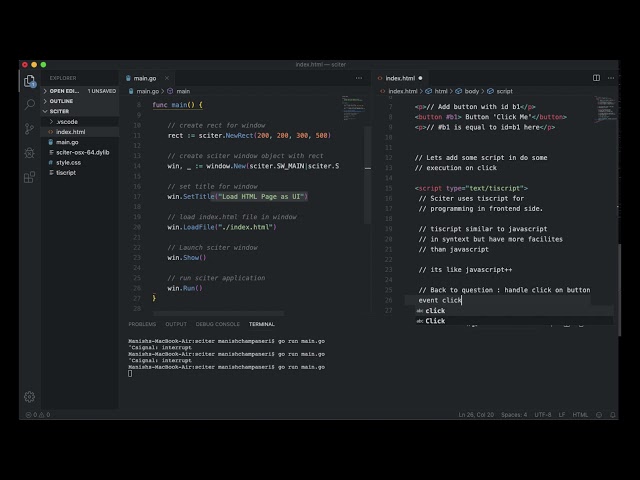Viewport: 640px width, 480px height.
Task: Click the unsaved dot on index.html tab
Action: point(420,78)
